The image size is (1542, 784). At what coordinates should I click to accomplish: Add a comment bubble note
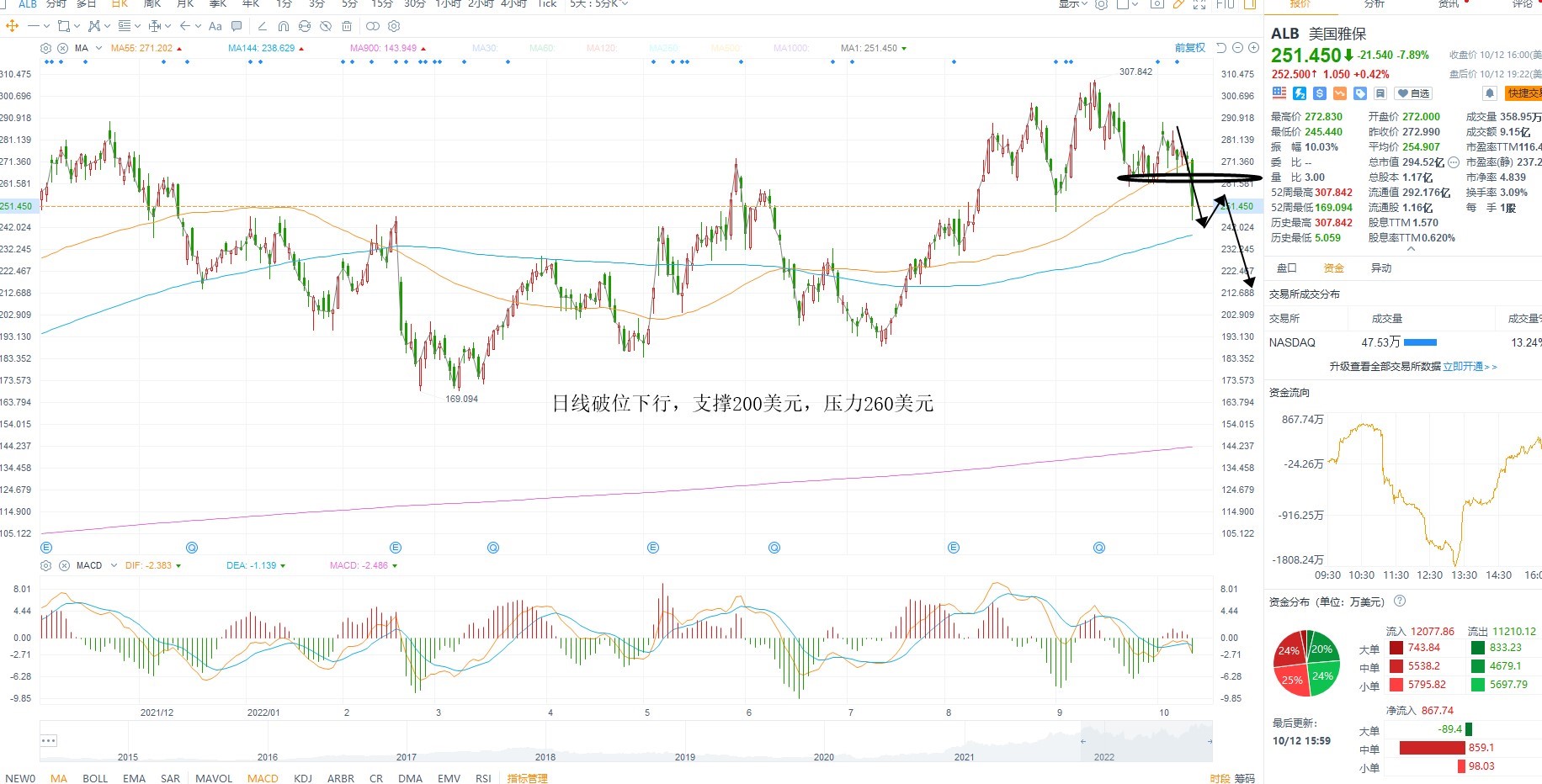(x=237, y=26)
